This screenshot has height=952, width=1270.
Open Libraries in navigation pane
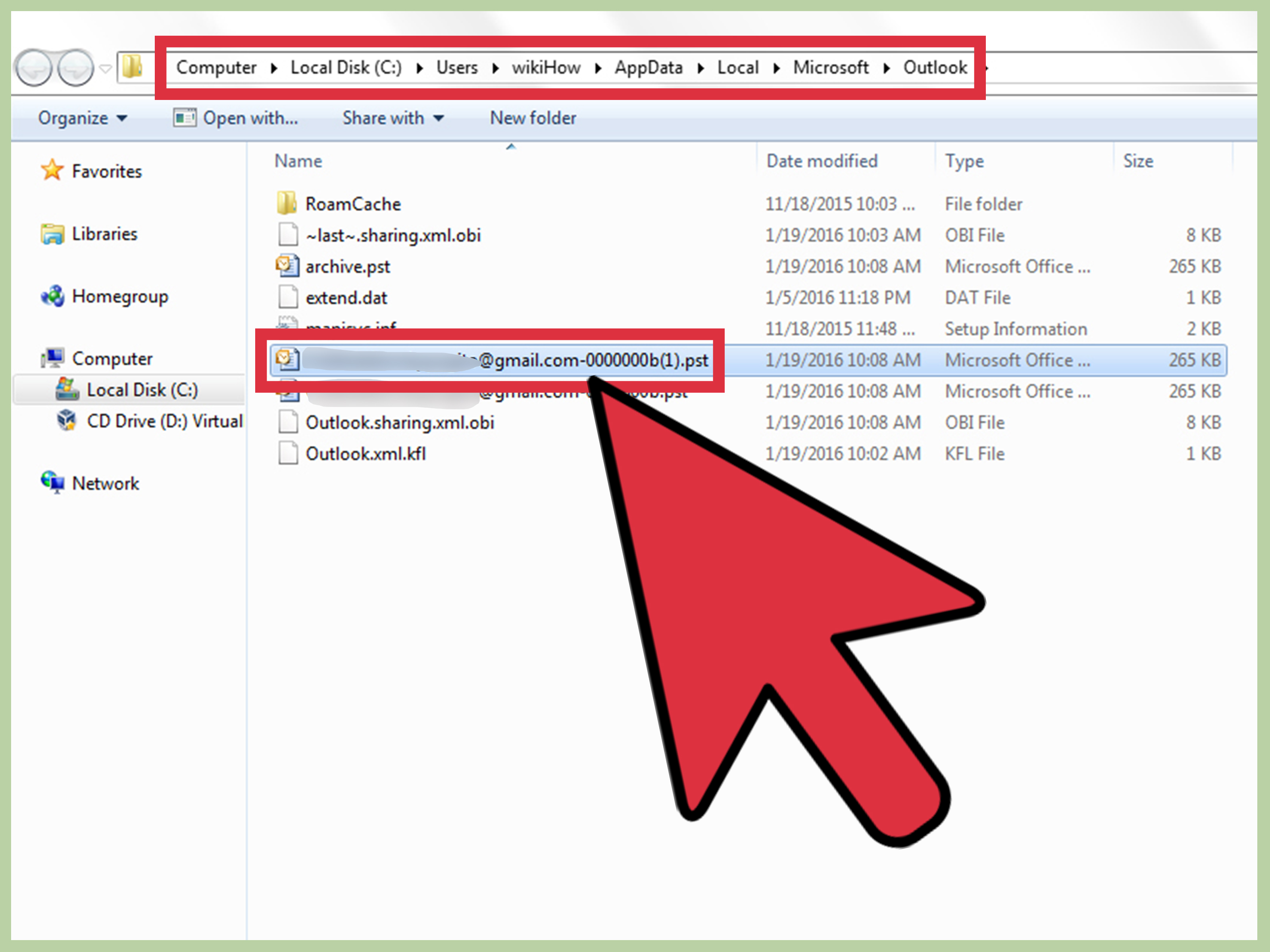[104, 234]
